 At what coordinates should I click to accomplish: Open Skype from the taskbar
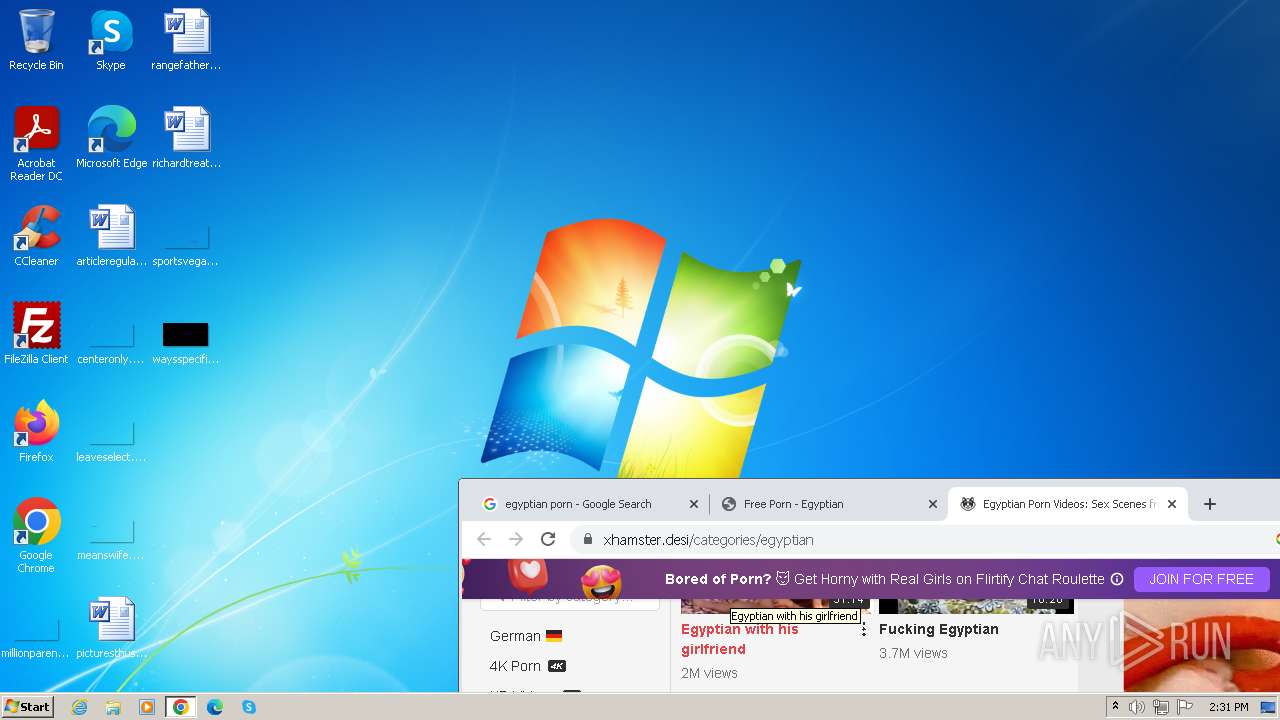(x=249, y=707)
